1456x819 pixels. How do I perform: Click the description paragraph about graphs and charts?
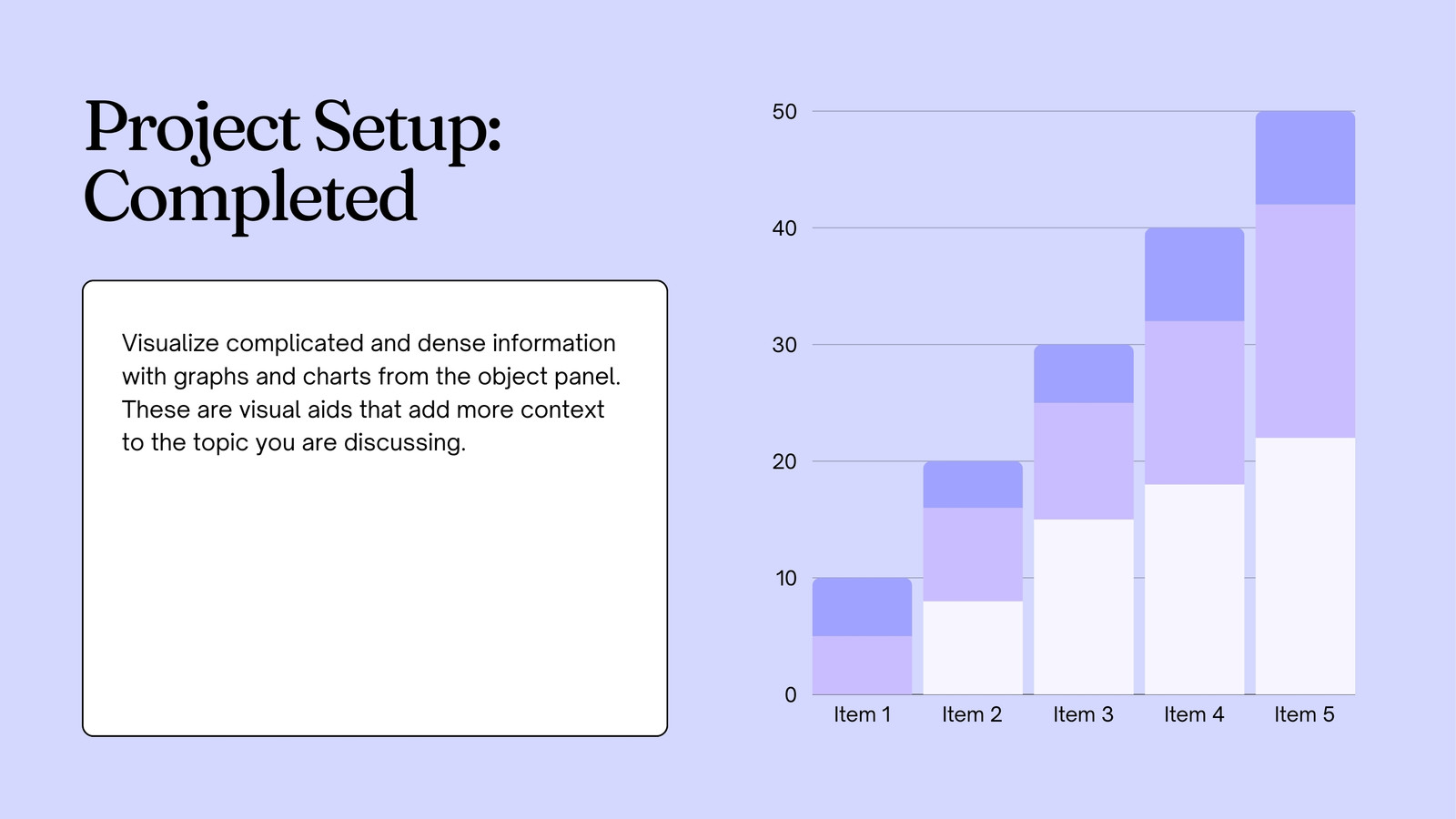point(371,392)
